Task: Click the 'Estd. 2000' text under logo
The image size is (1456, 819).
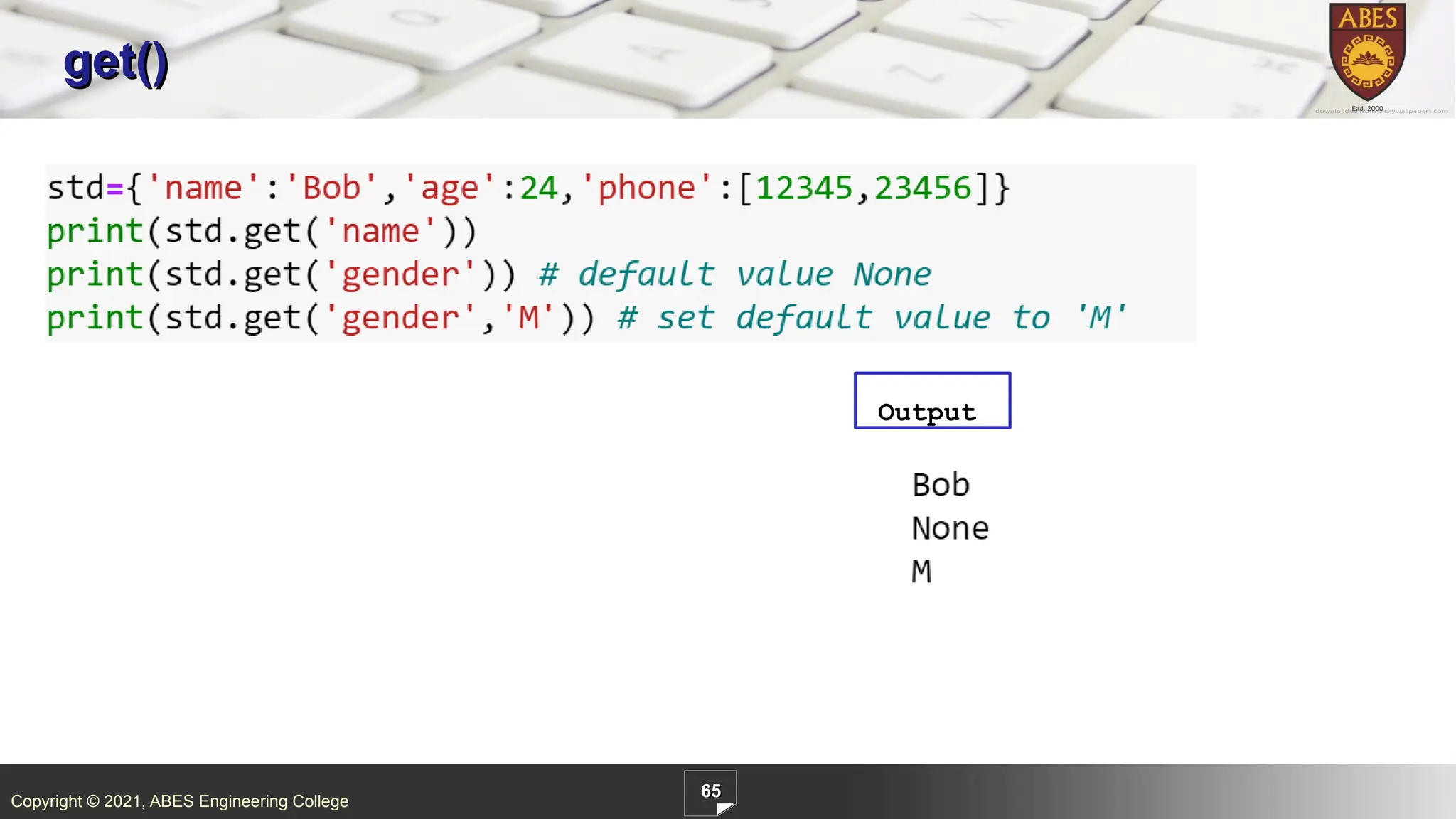Action: tap(1367, 109)
